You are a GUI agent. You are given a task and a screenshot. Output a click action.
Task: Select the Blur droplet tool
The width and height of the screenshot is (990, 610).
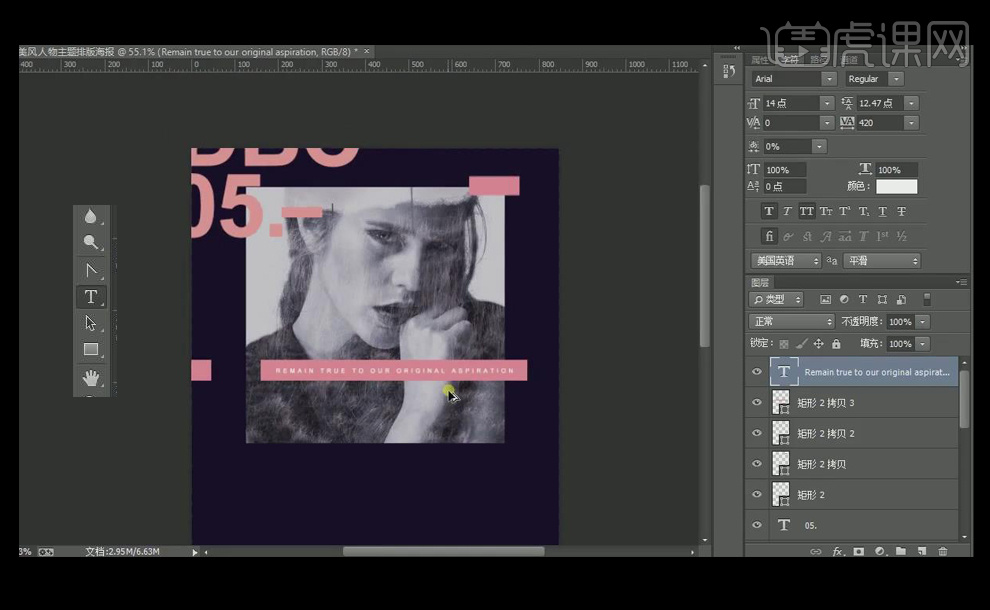pyautogui.click(x=91, y=216)
